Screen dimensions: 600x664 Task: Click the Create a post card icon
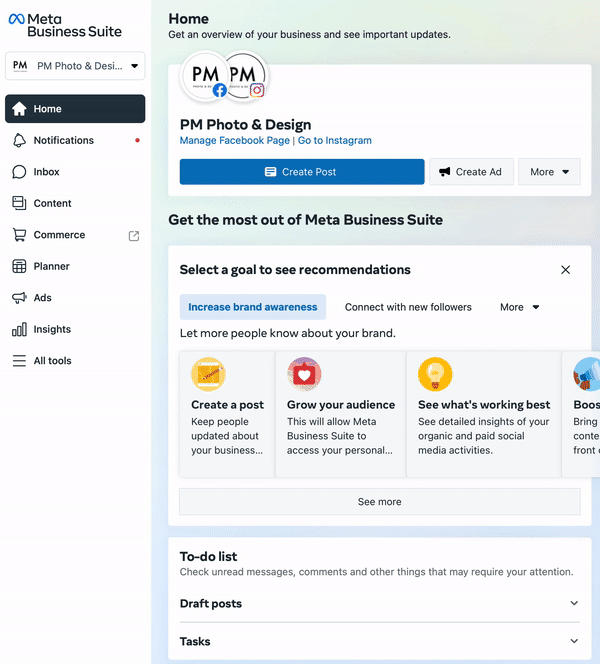click(x=208, y=374)
